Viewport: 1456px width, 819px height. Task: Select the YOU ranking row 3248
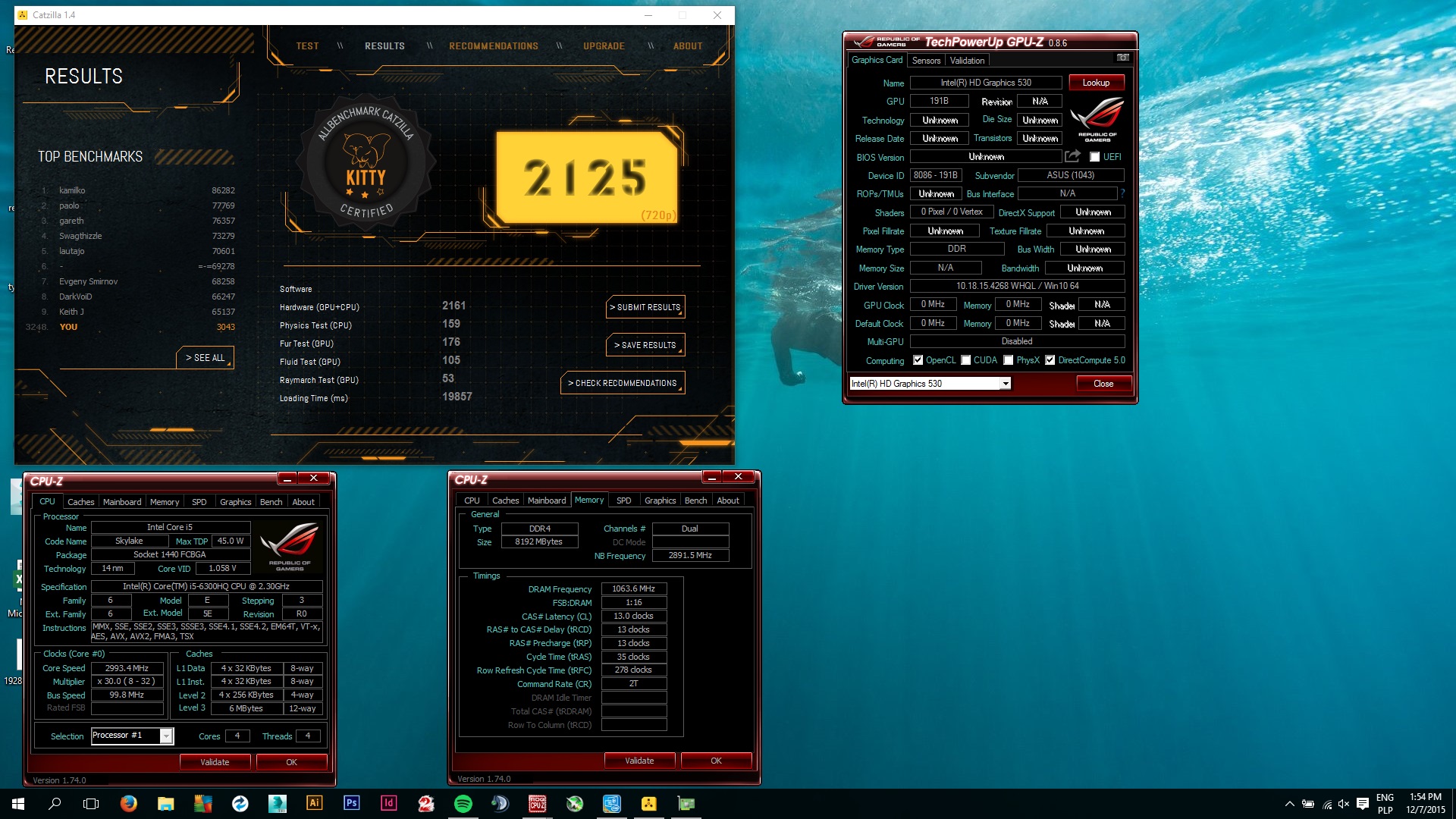click(130, 327)
